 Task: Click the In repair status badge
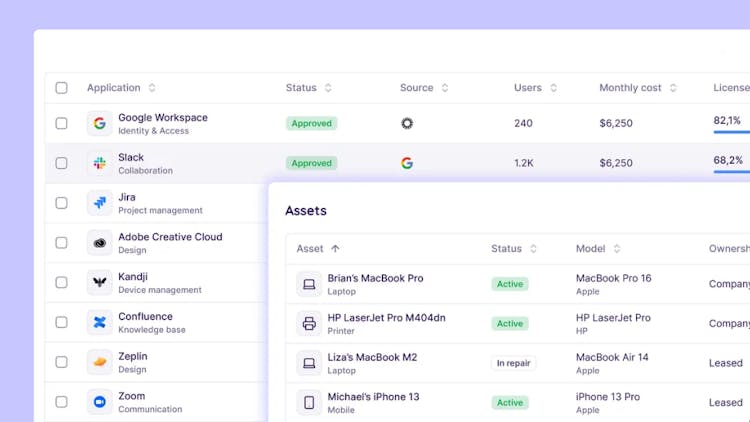(x=513, y=363)
